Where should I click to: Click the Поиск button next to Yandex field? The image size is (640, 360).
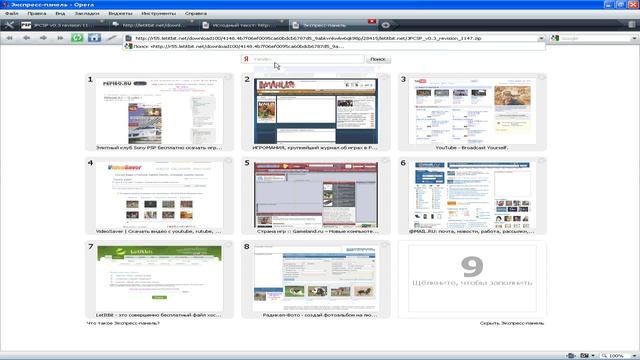coord(378,59)
